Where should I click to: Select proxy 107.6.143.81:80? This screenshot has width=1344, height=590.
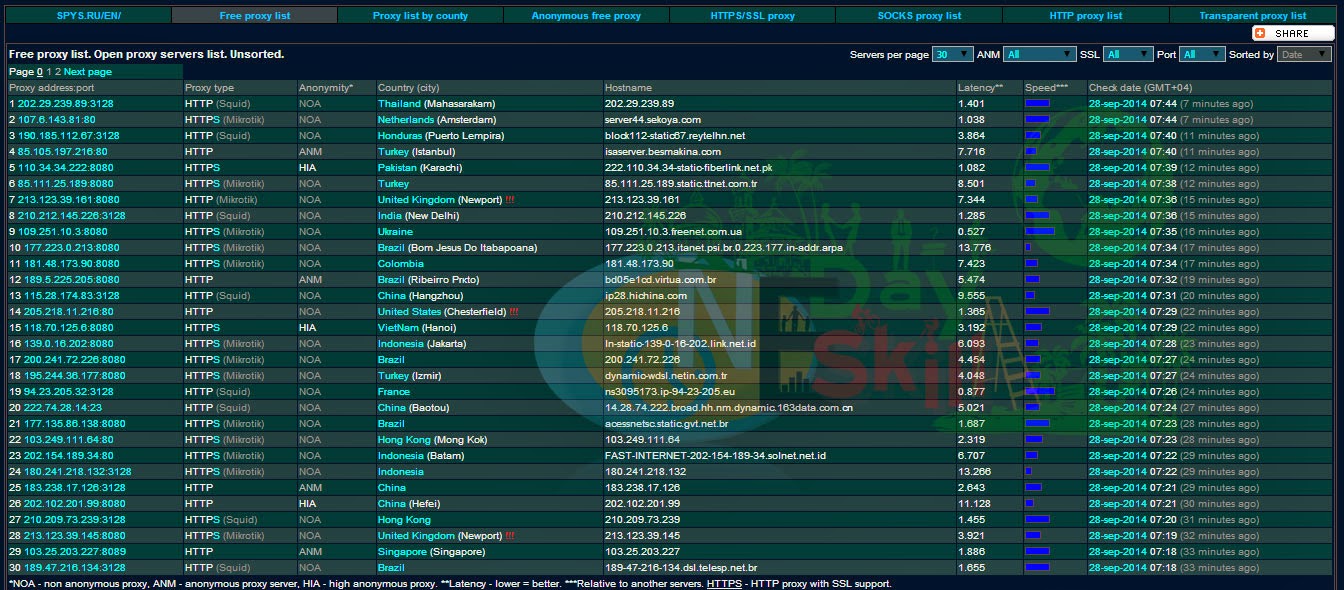tap(57, 120)
